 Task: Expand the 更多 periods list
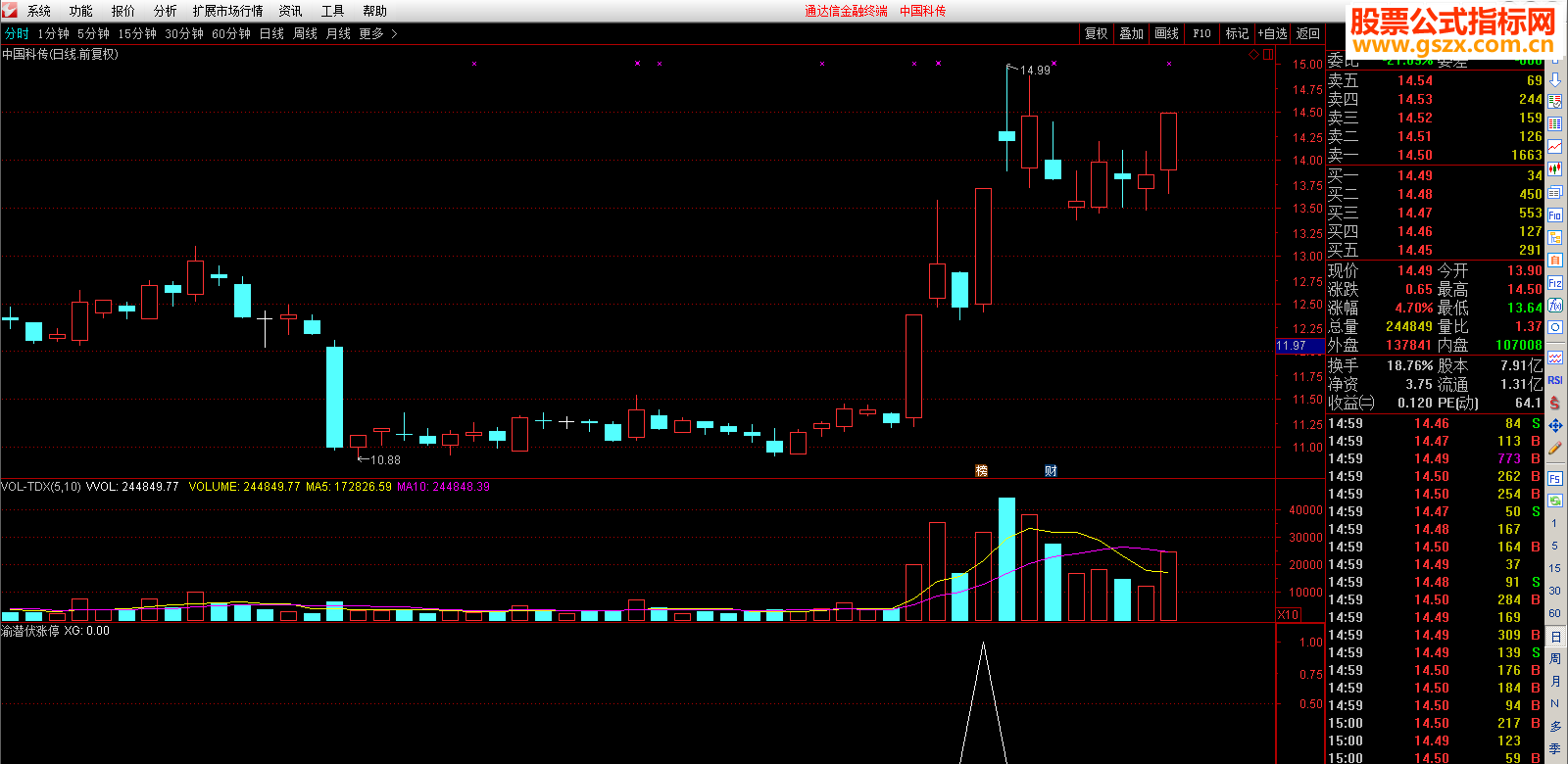[x=378, y=33]
